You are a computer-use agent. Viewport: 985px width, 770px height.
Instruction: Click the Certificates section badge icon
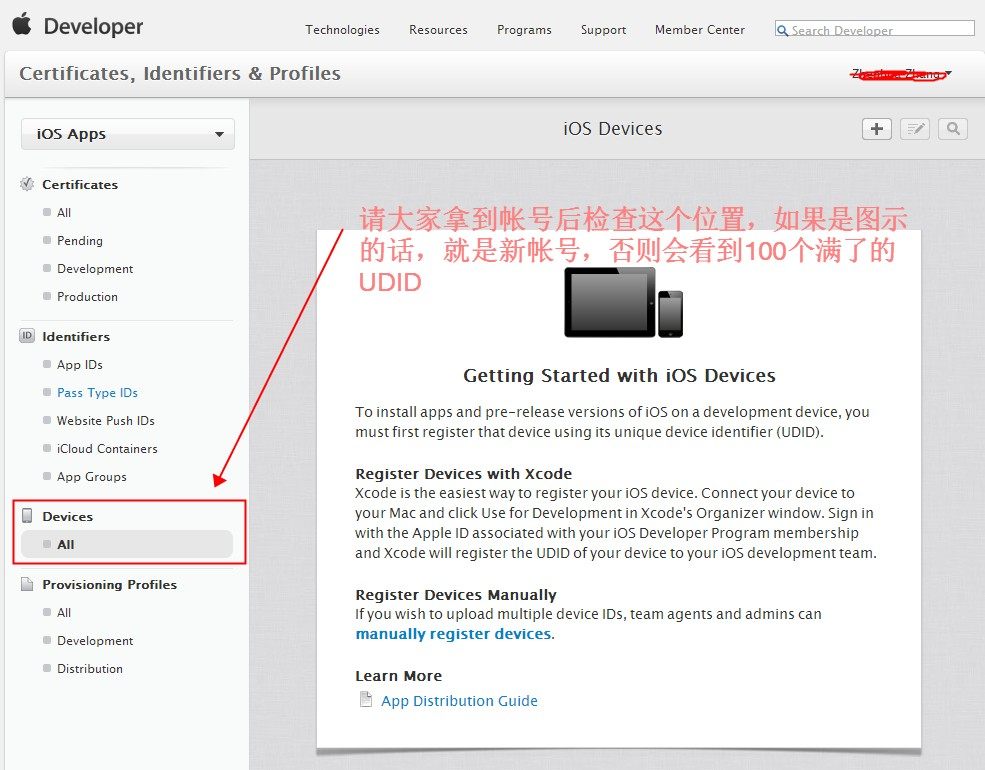coord(26,184)
